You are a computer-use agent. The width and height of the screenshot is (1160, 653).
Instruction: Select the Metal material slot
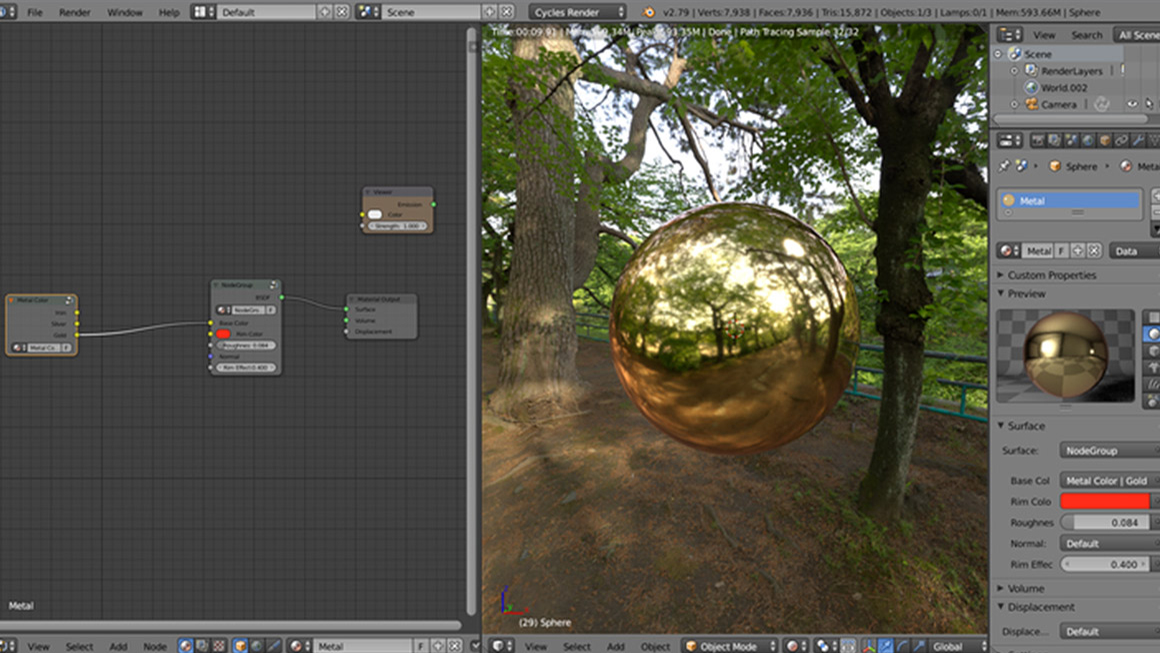1070,200
